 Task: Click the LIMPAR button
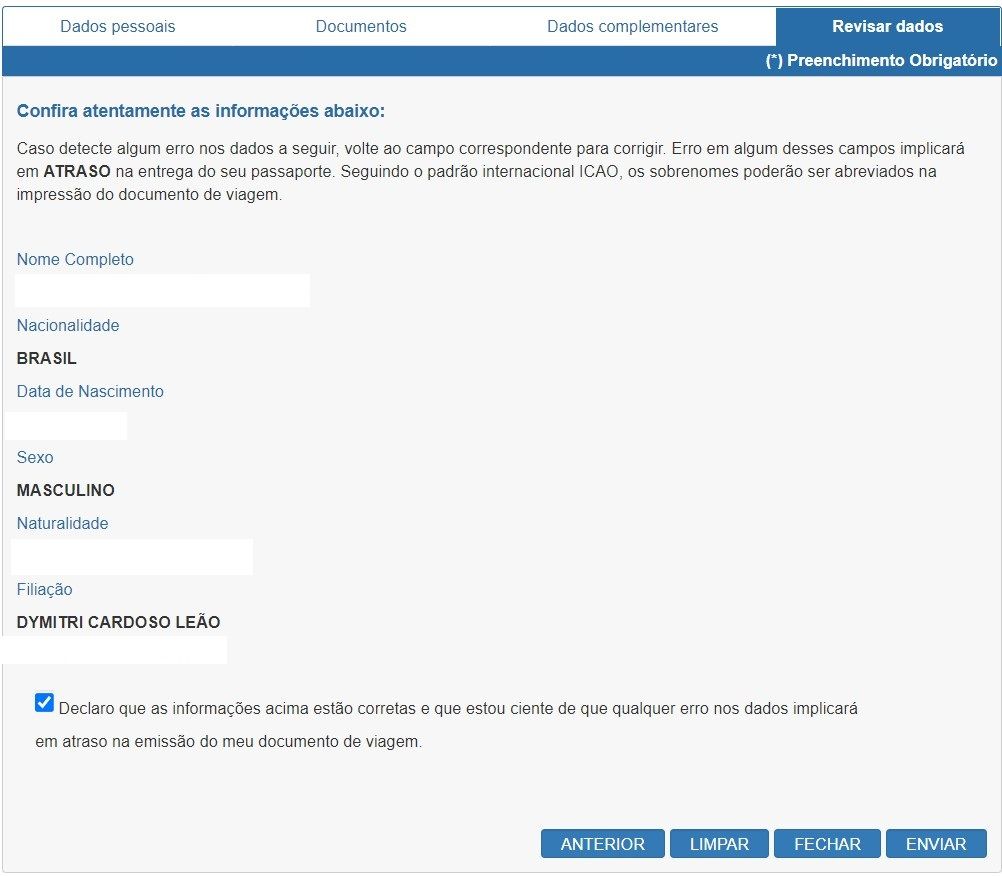point(719,844)
